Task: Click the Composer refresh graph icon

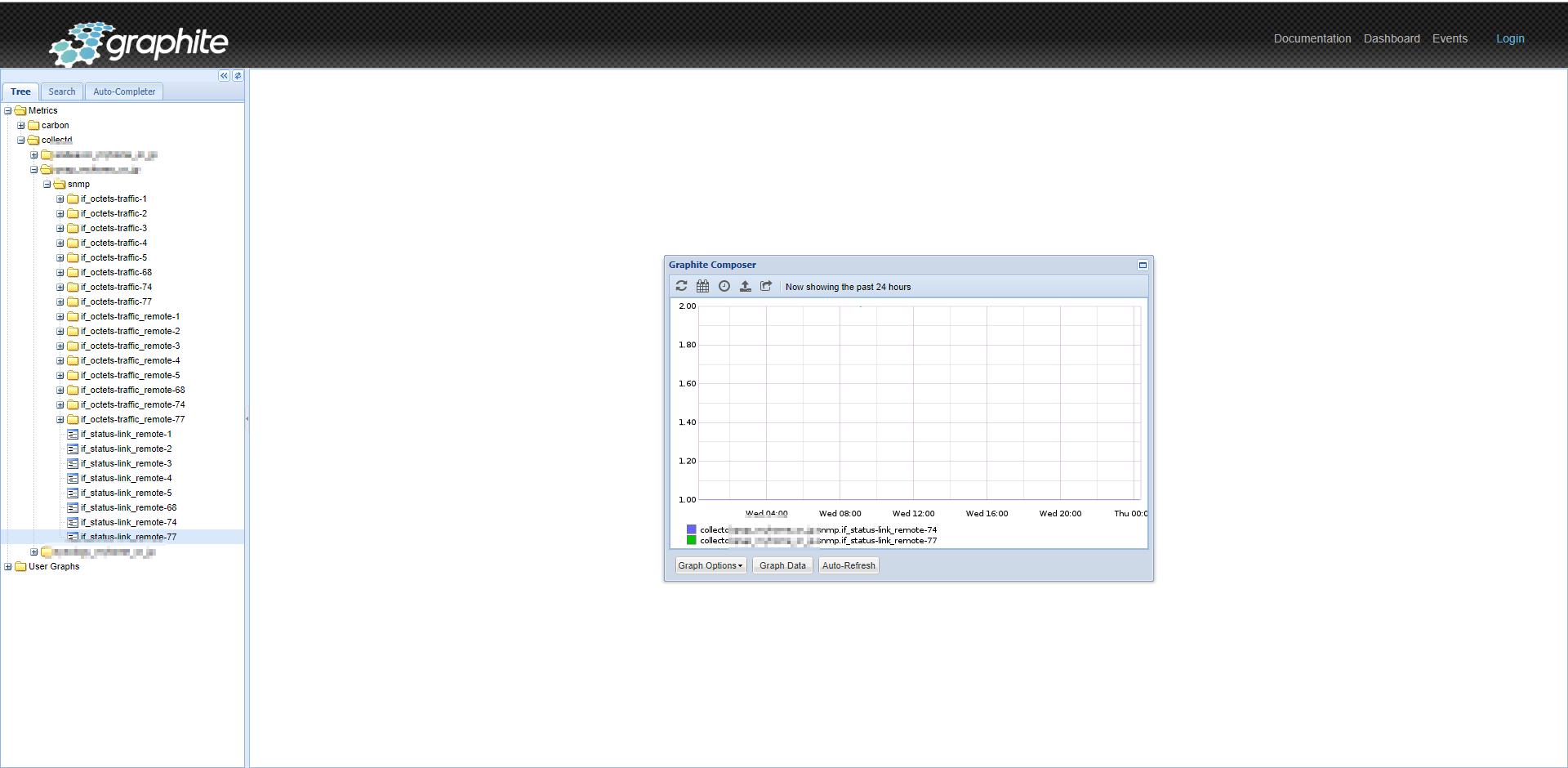Action: click(x=681, y=286)
